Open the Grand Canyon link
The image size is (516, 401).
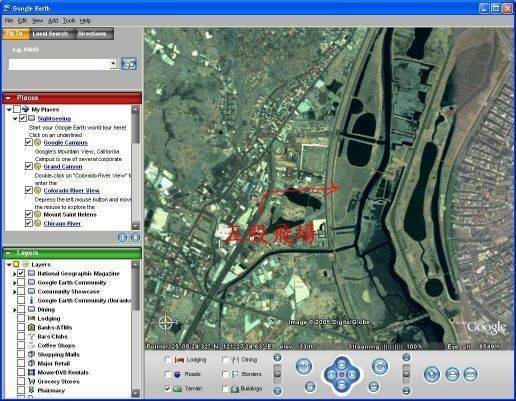pos(63,166)
